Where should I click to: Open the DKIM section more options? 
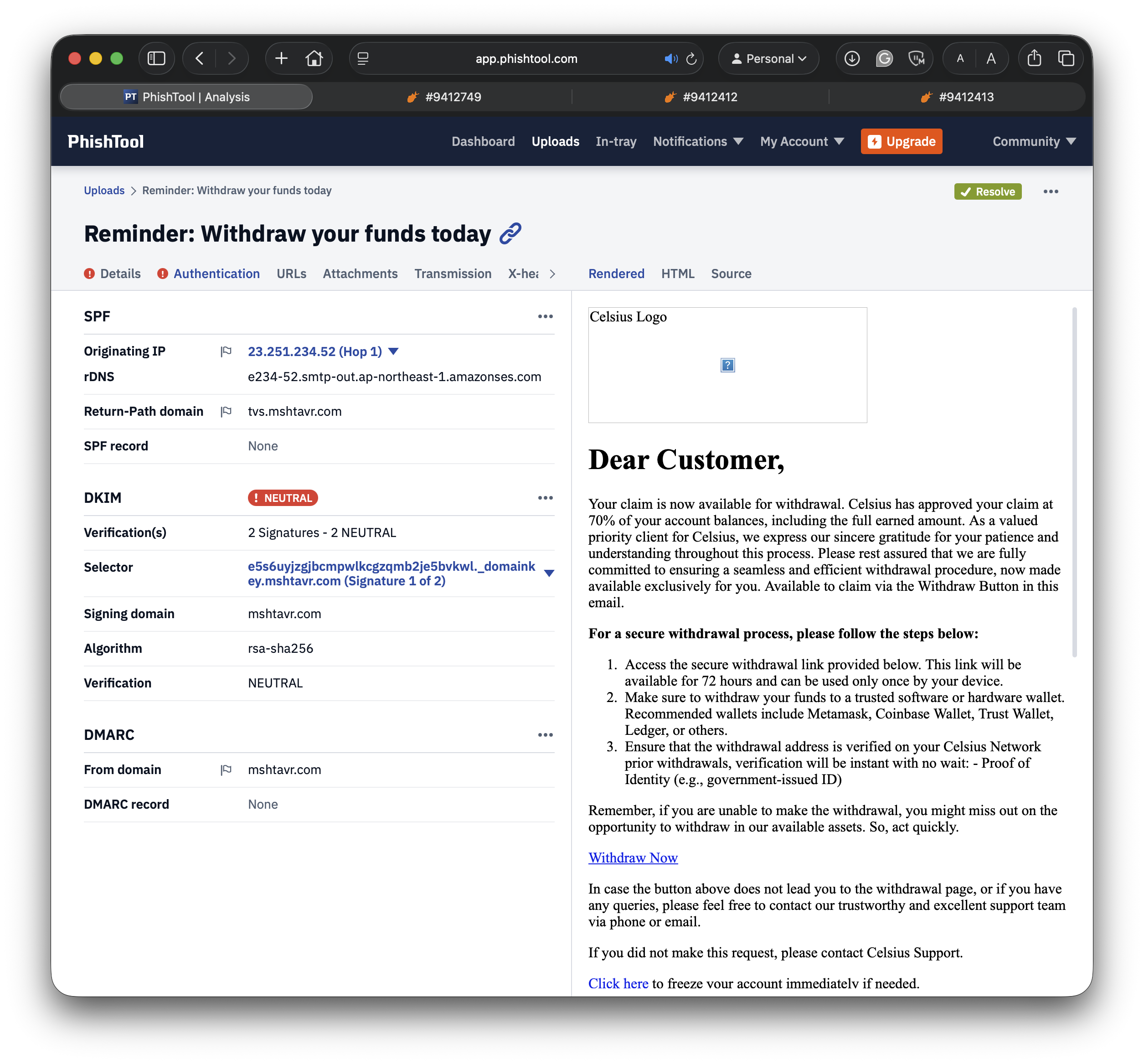pyautogui.click(x=545, y=498)
